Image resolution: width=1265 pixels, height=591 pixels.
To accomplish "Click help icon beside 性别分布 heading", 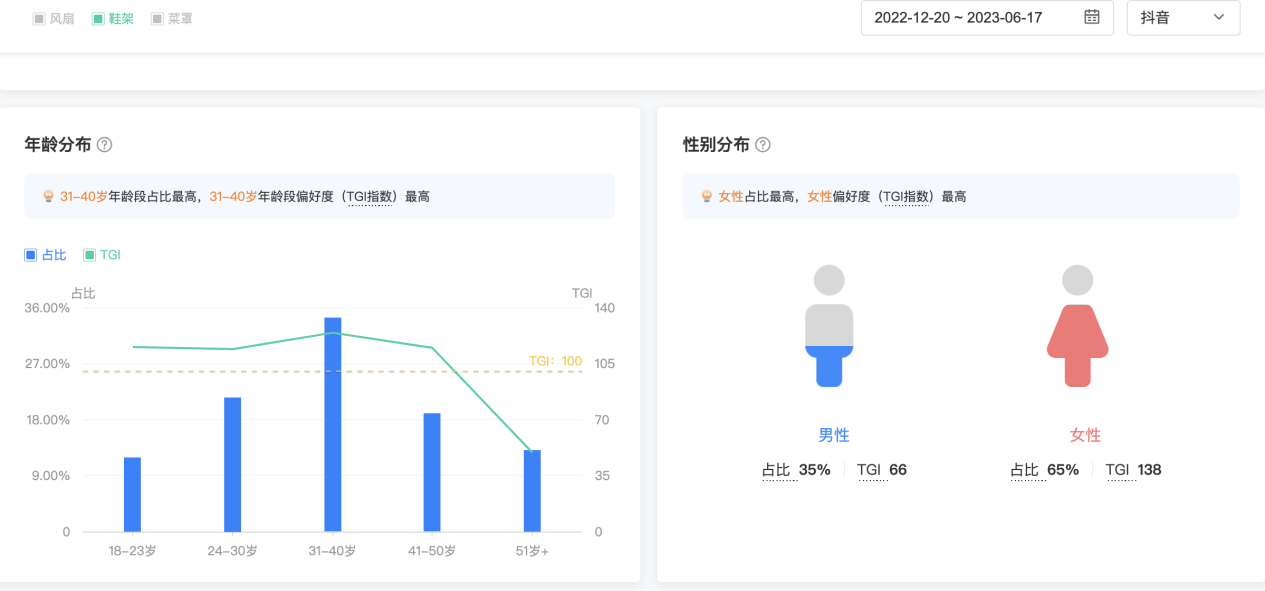I will click(763, 145).
